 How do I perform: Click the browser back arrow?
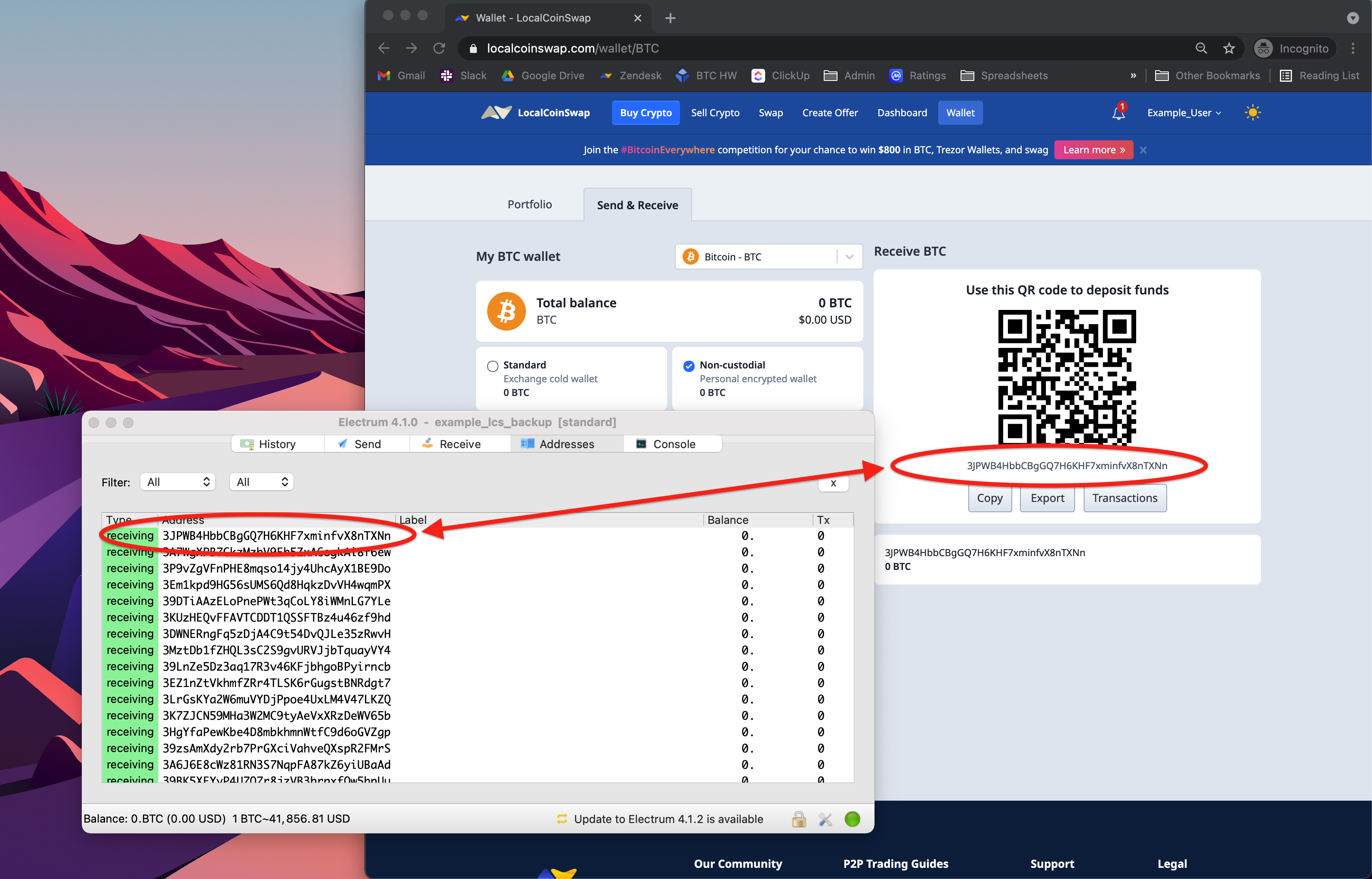tap(384, 49)
